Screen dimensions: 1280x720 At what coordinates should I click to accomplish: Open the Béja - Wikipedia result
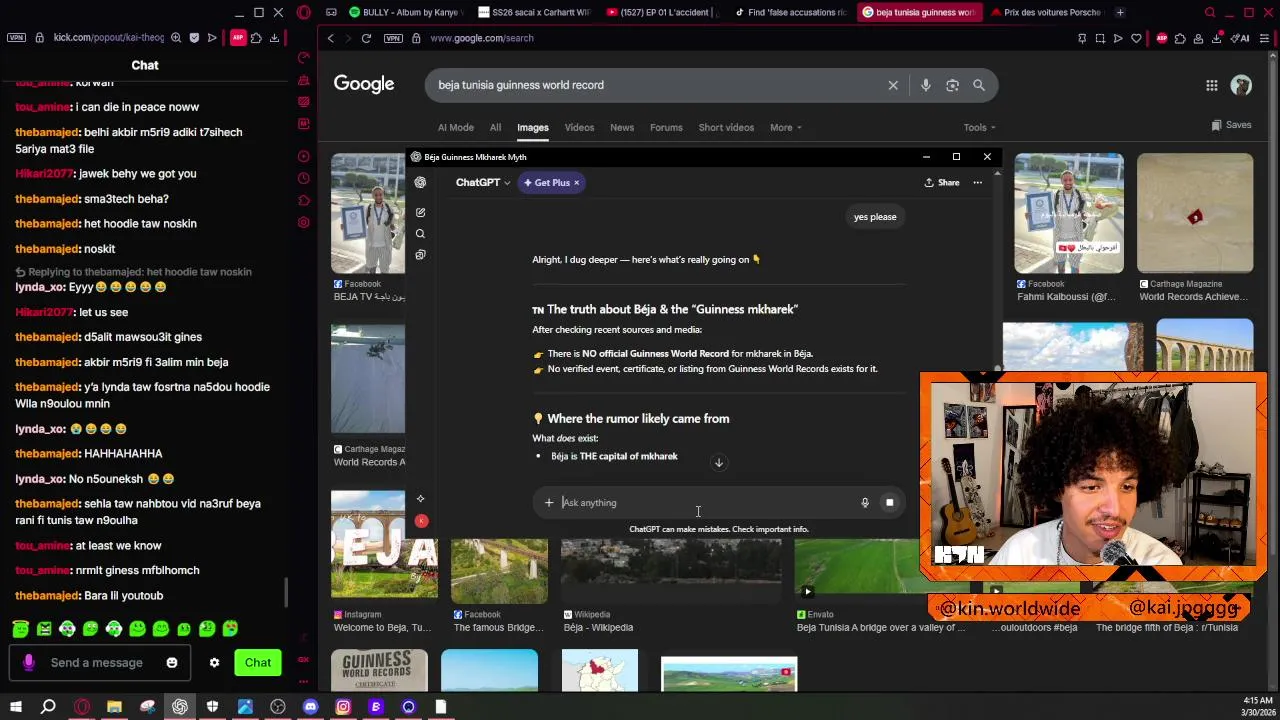(x=598, y=627)
